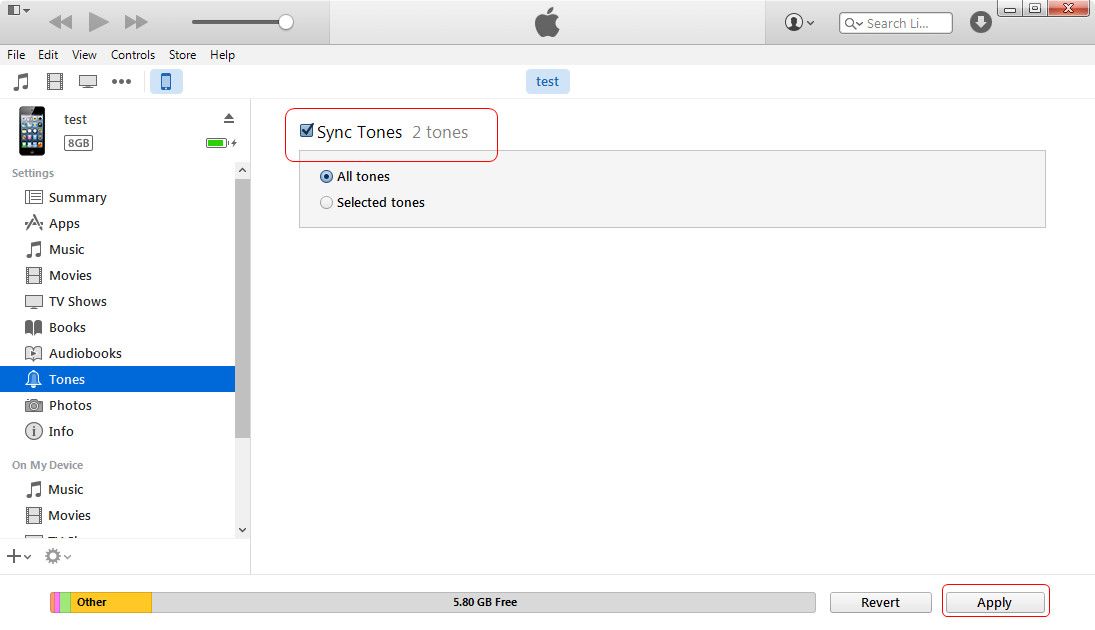This screenshot has height=630, width=1095.
Task: Open TV Shows in Settings
Action: (x=117, y=302)
